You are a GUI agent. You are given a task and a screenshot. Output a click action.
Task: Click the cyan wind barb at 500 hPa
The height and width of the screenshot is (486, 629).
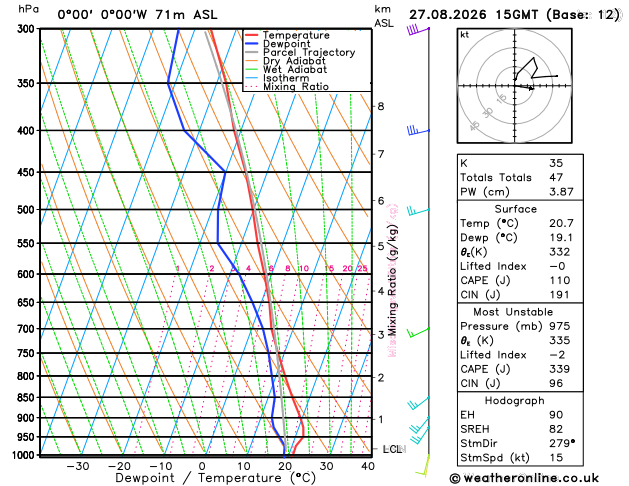(418, 211)
